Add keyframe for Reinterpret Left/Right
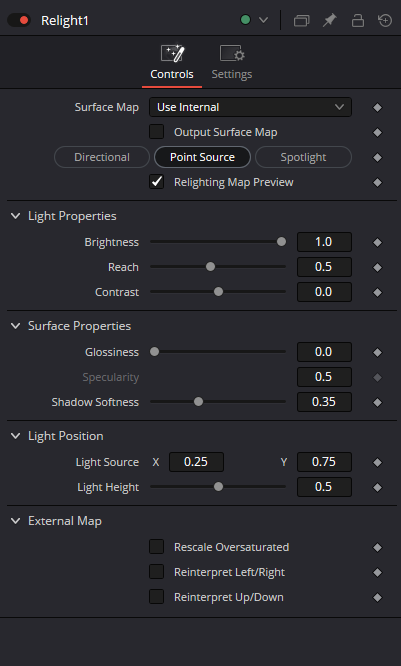Viewport: 401px width, 666px height. [377, 573]
